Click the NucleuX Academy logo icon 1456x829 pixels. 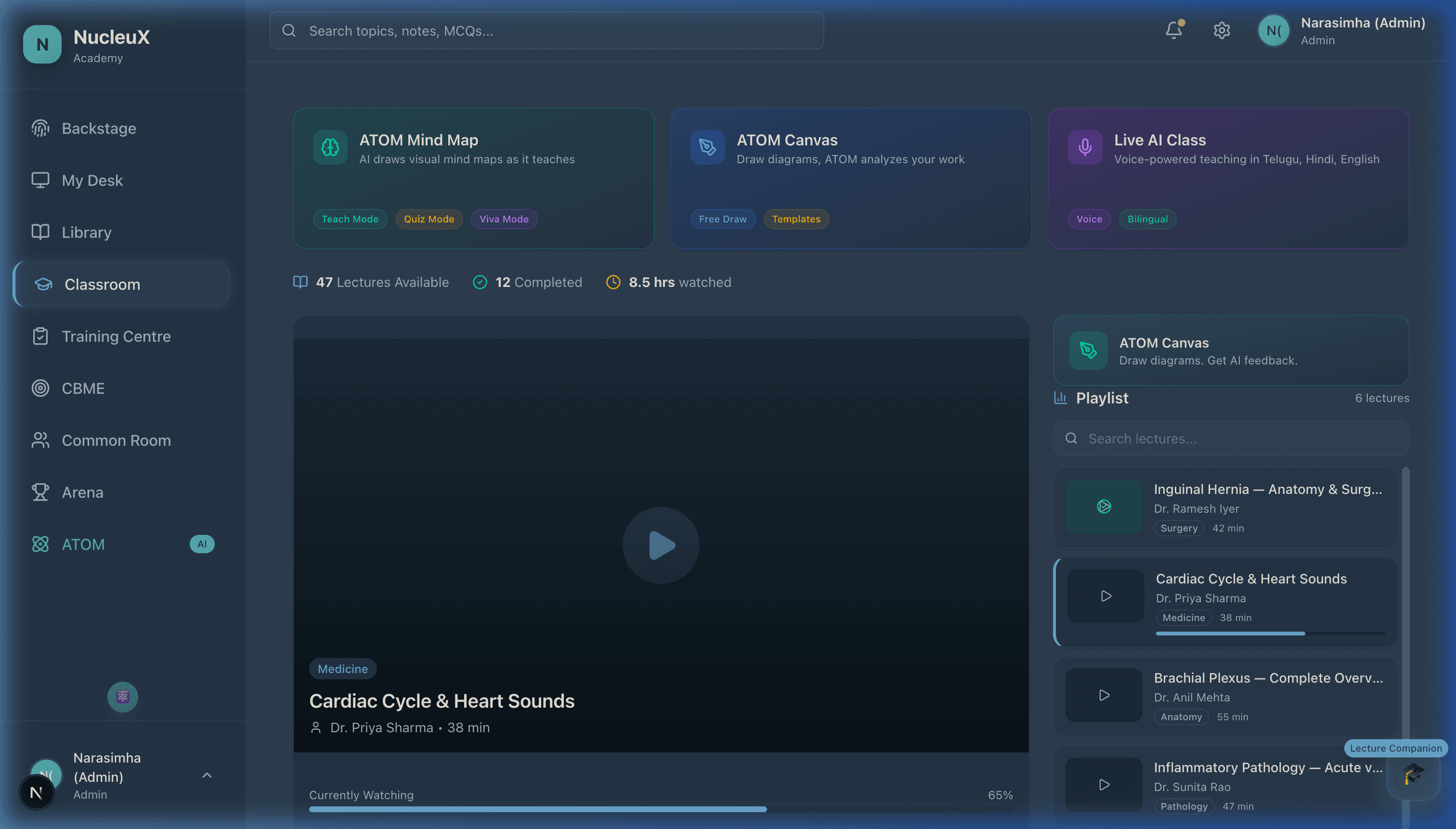(x=42, y=44)
